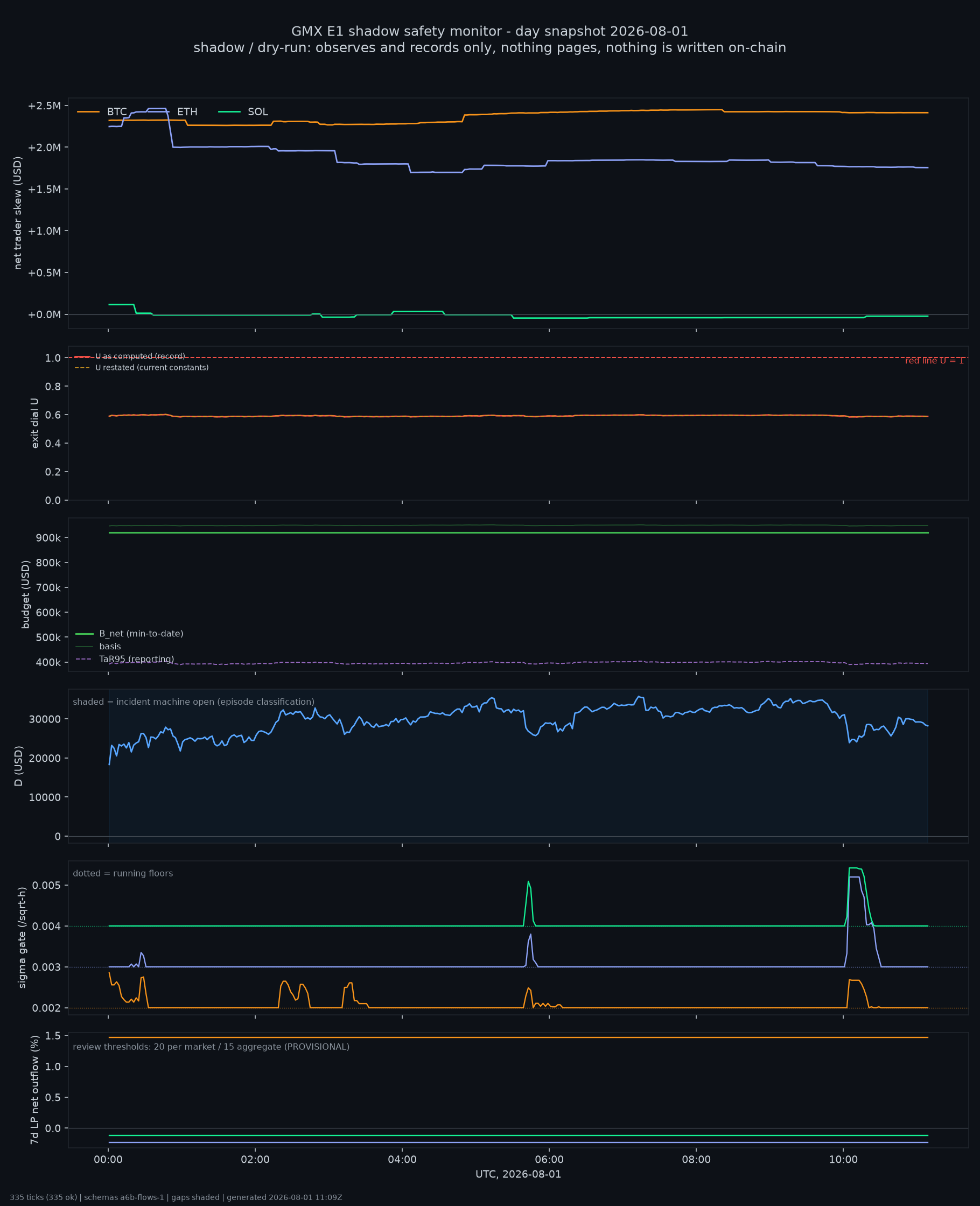Click the '0.003' sigma tick label

[46, 968]
